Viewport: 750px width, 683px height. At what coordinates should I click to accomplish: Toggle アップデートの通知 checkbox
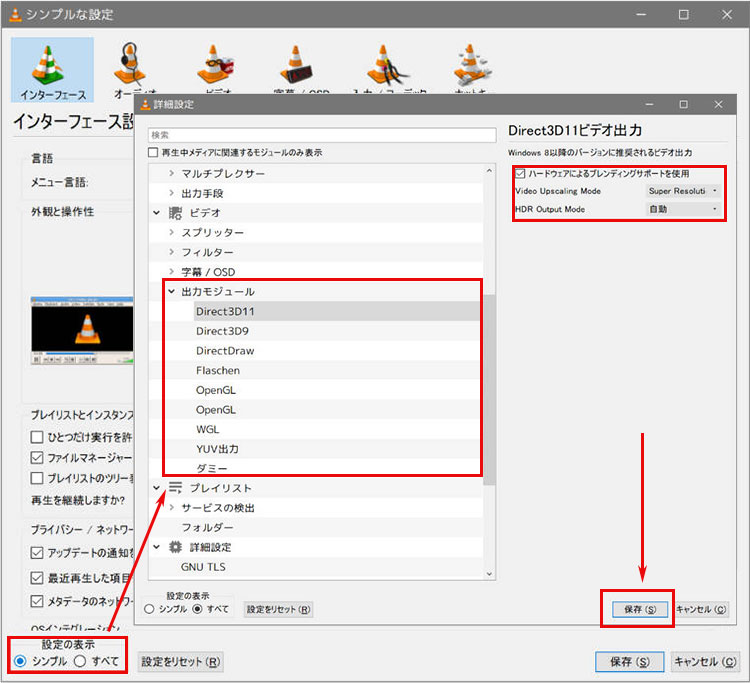tap(37, 553)
